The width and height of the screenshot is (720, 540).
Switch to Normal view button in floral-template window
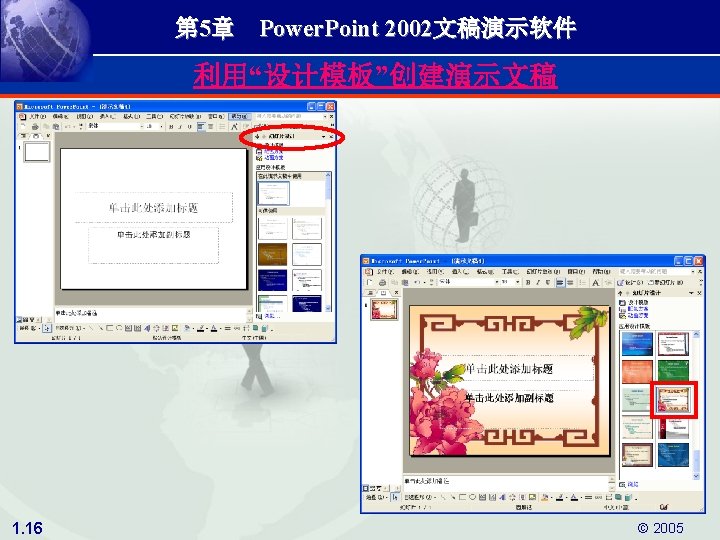(x=366, y=488)
